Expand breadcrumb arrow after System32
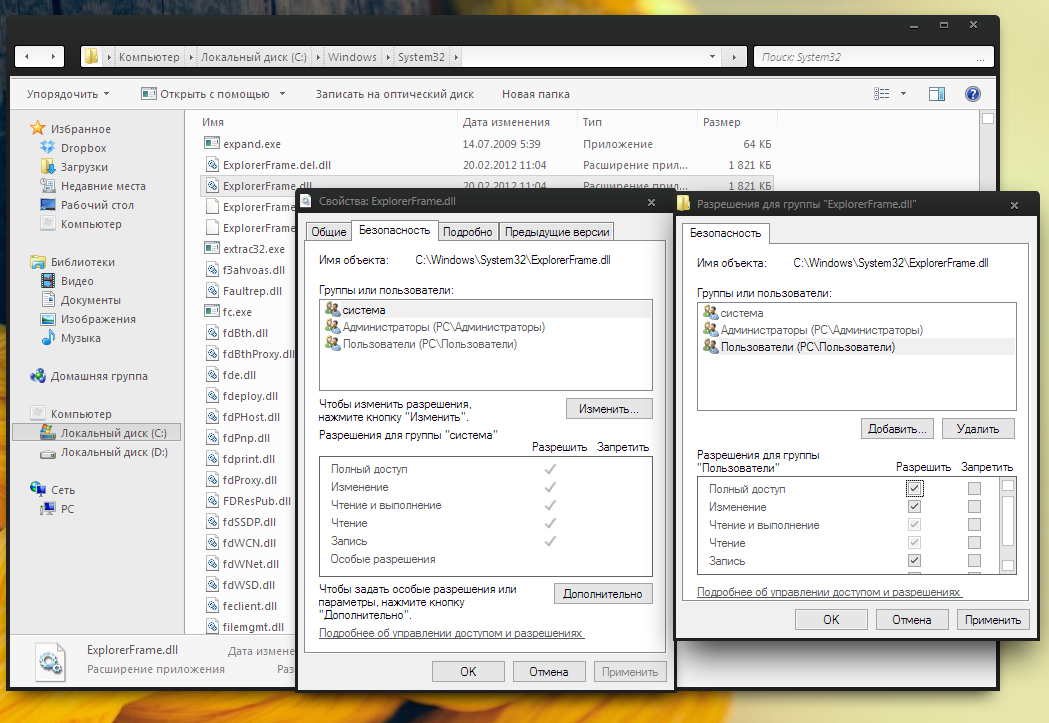 pyautogui.click(x=456, y=57)
